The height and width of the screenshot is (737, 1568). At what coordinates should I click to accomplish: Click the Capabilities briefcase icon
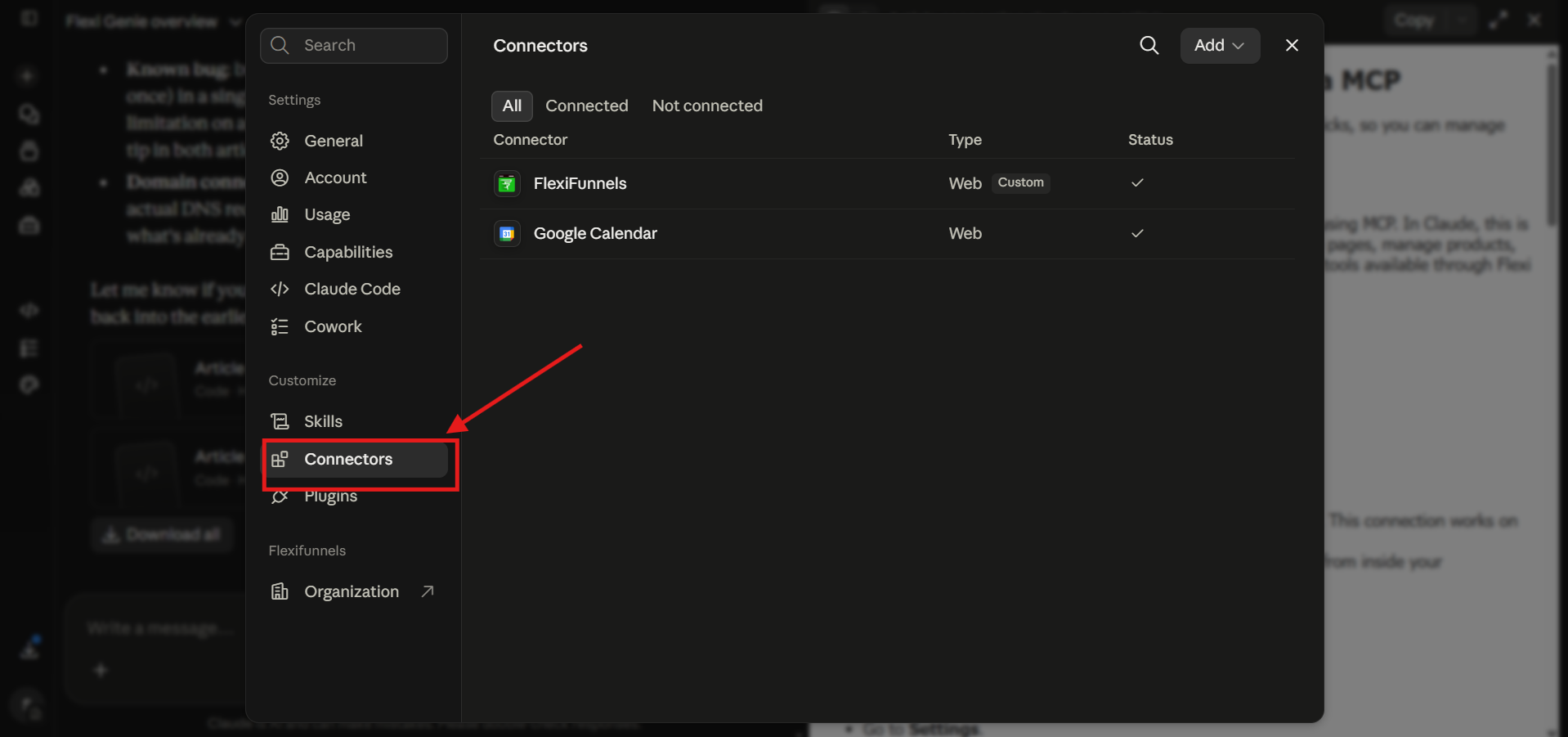coord(280,252)
